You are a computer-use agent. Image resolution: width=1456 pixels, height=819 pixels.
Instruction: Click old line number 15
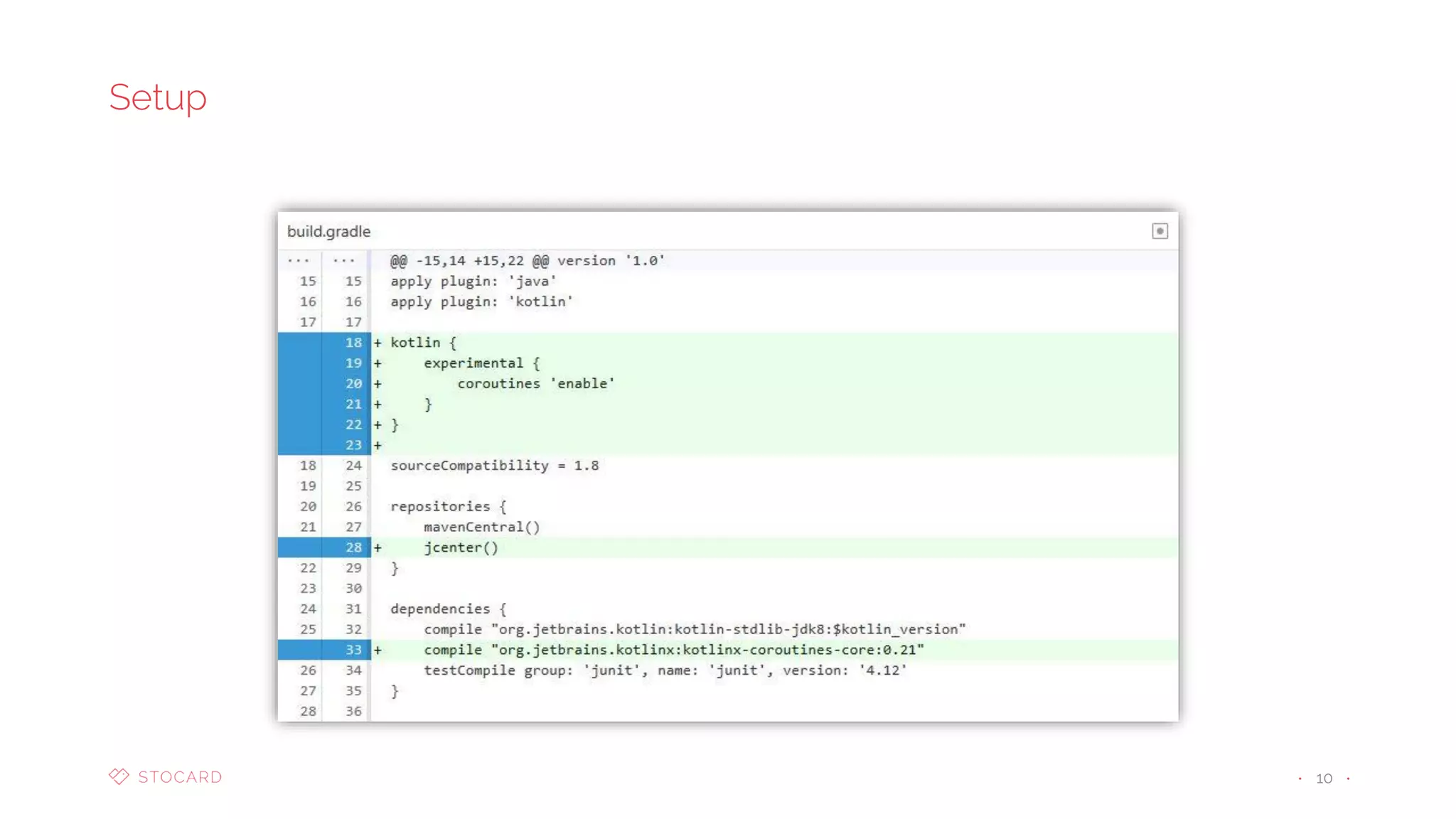pyautogui.click(x=308, y=282)
